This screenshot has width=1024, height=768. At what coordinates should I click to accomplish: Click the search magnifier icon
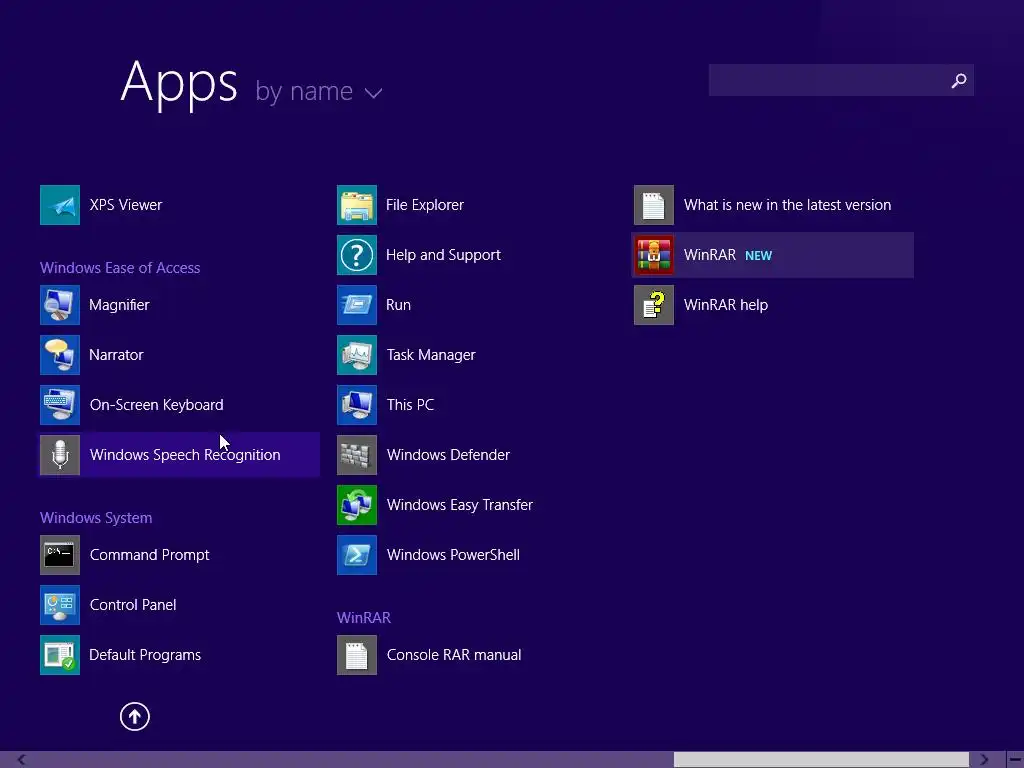(x=959, y=80)
